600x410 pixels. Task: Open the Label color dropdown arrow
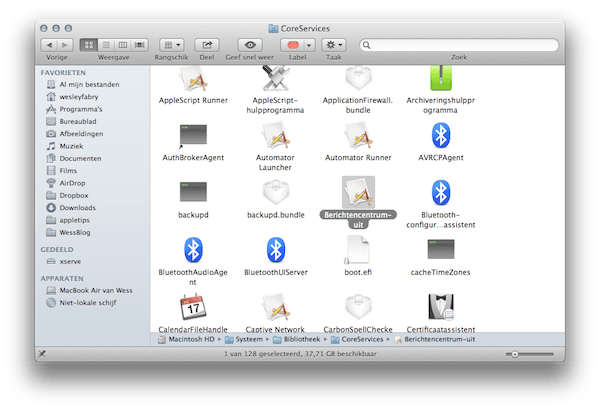coord(309,45)
